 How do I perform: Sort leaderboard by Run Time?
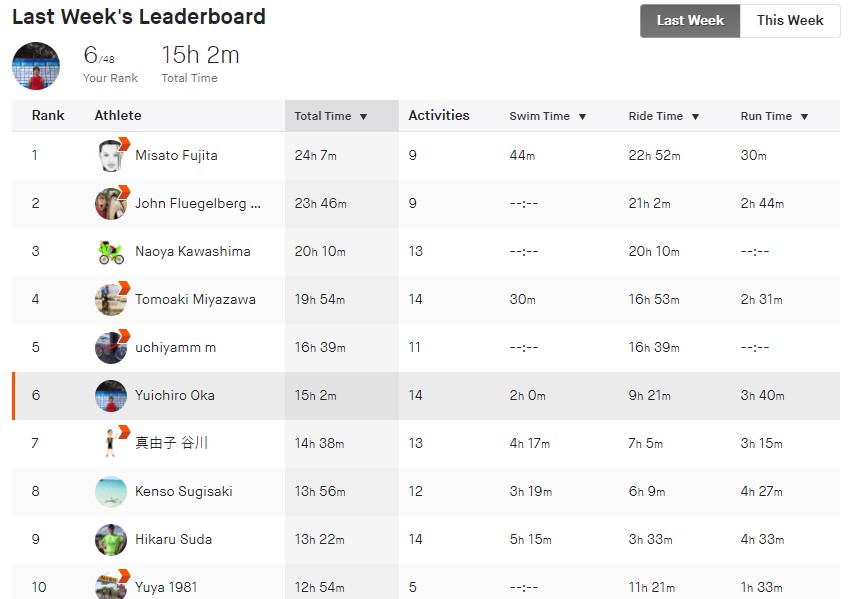[774, 116]
